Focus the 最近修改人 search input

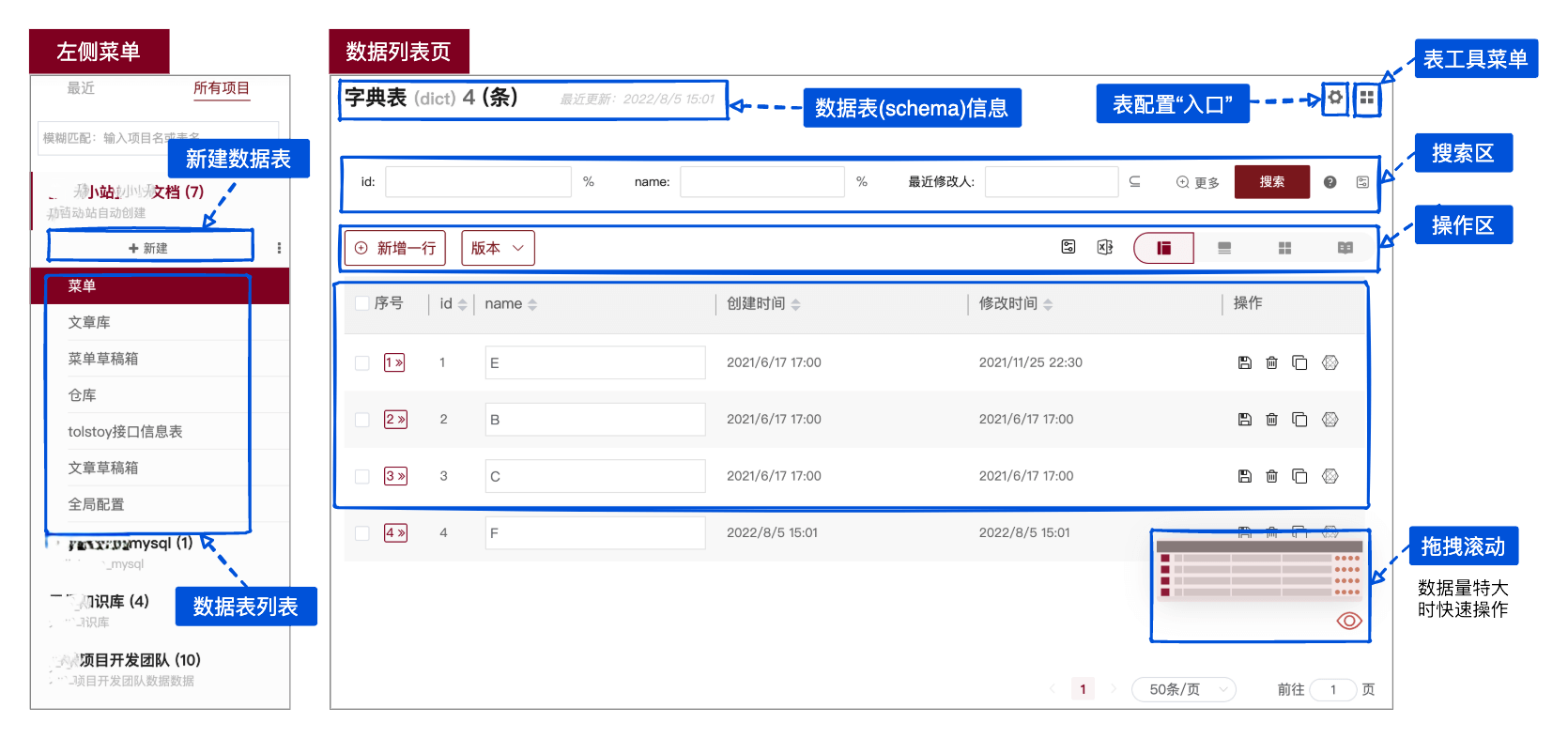1052,182
